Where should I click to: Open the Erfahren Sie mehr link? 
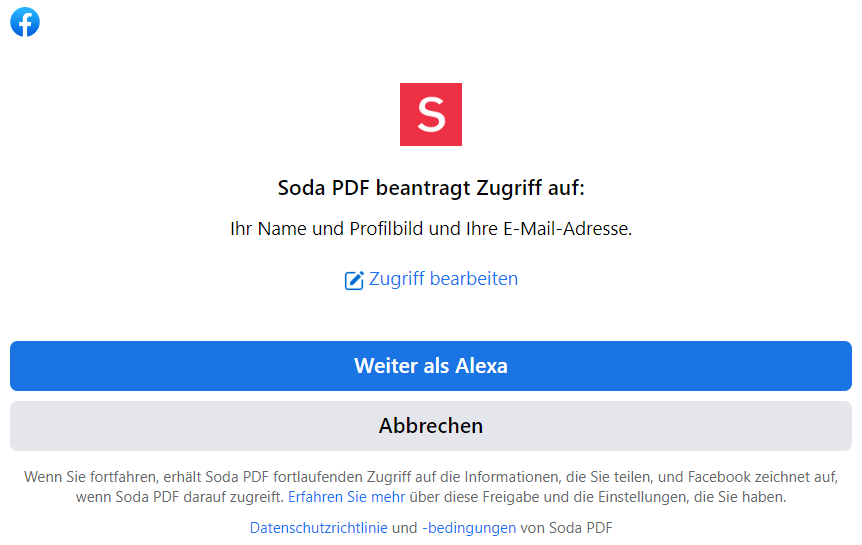[346, 497]
